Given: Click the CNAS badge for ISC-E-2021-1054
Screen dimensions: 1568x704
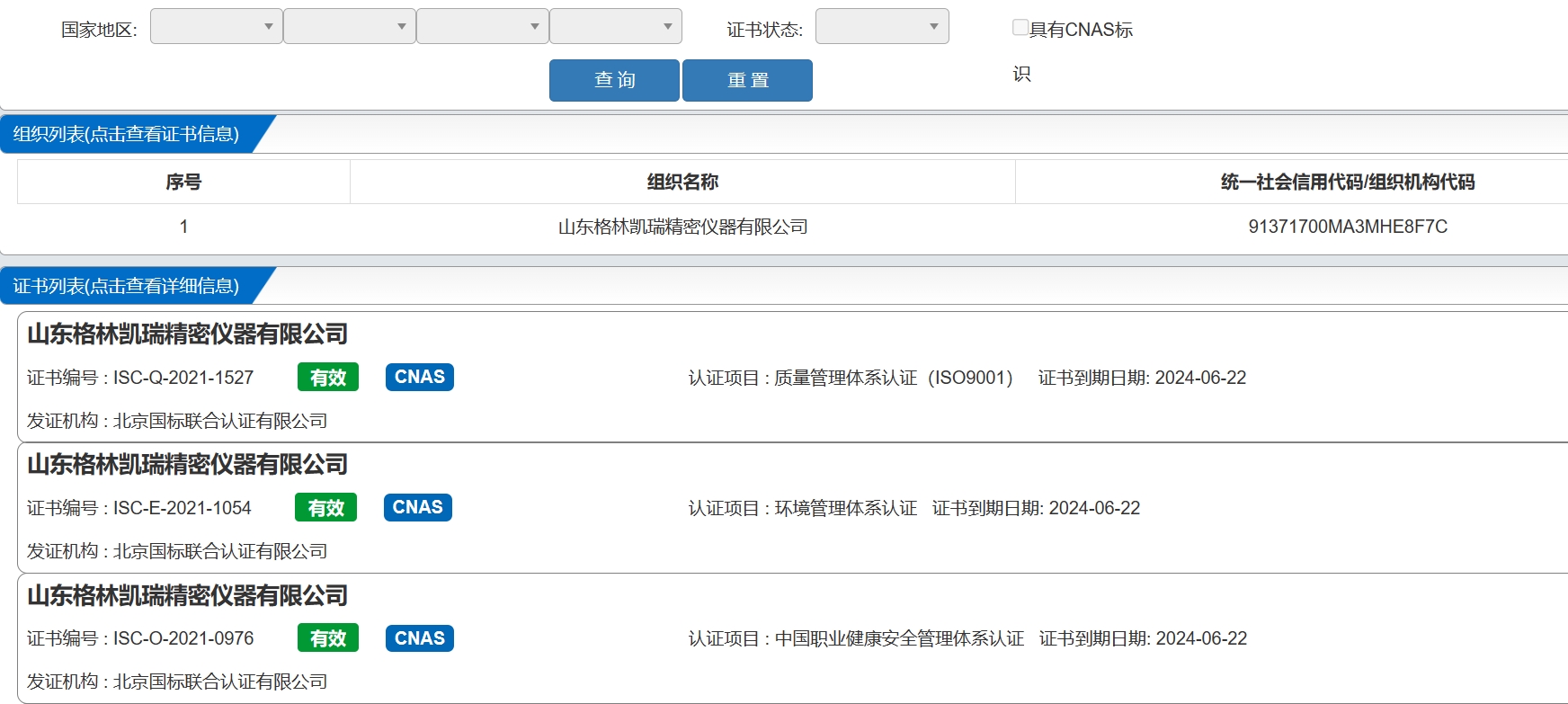Looking at the screenshot, I should click(418, 507).
